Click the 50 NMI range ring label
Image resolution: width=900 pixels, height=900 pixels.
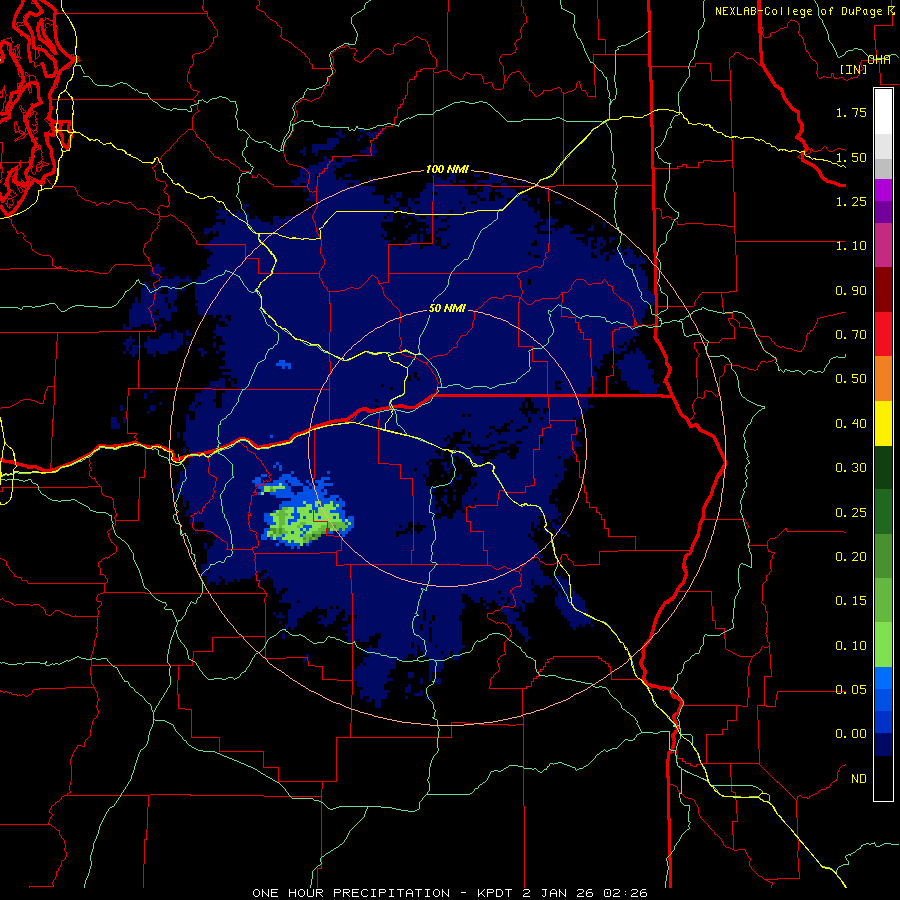coord(447,308)
